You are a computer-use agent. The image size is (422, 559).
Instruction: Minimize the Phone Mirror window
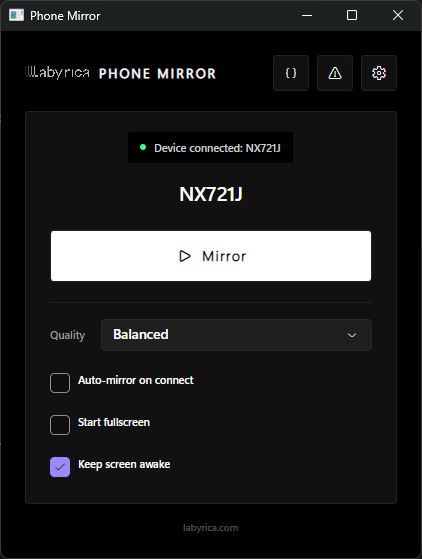tap(307, 15)
